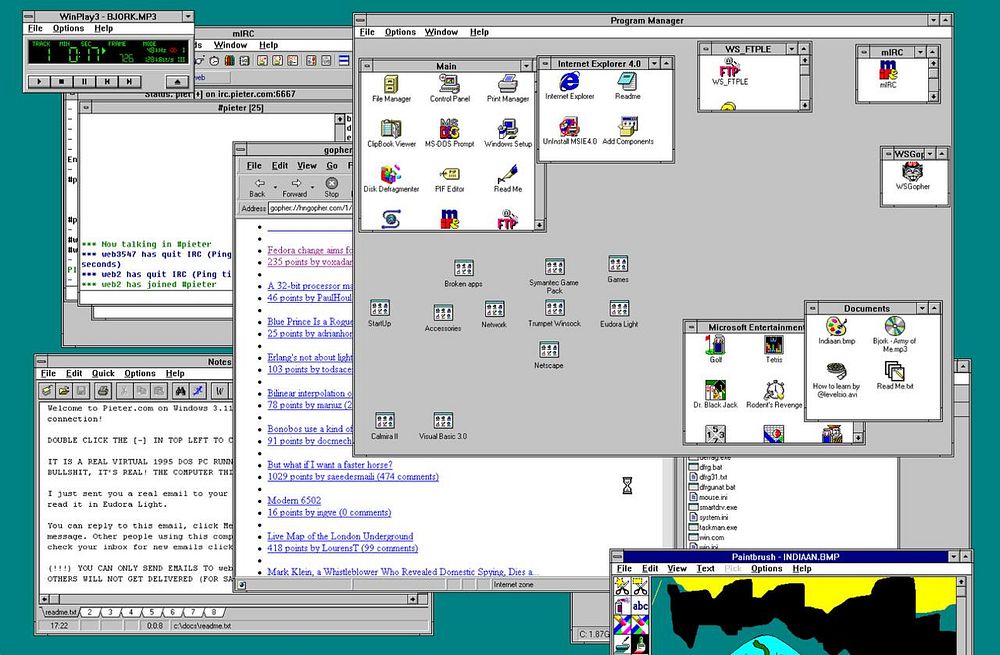This screenshot has width=1000, height=655.
Task: Open the Window menu in mIRC
Action: click(230, 45)
